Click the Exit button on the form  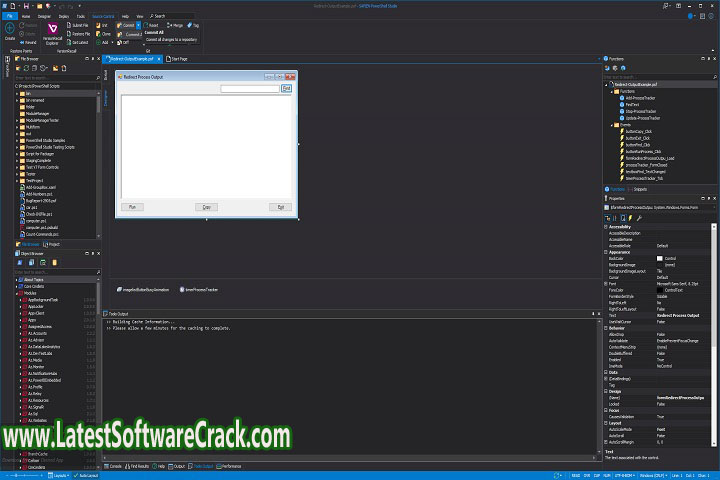coord(281,207)
